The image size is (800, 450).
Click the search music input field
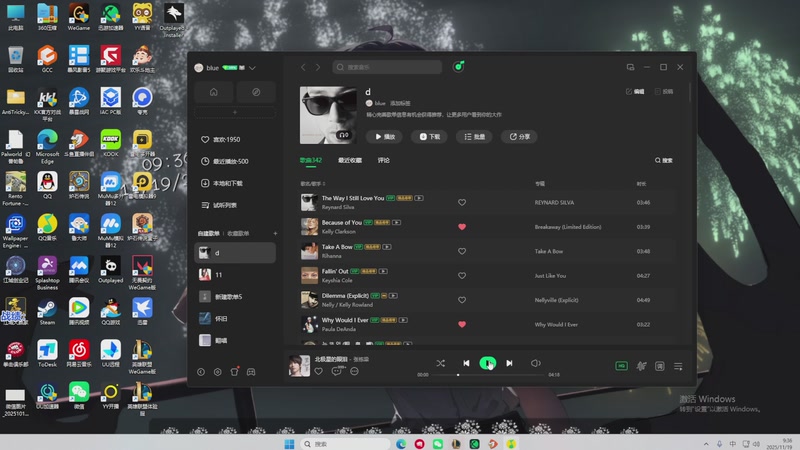point(387,67)
